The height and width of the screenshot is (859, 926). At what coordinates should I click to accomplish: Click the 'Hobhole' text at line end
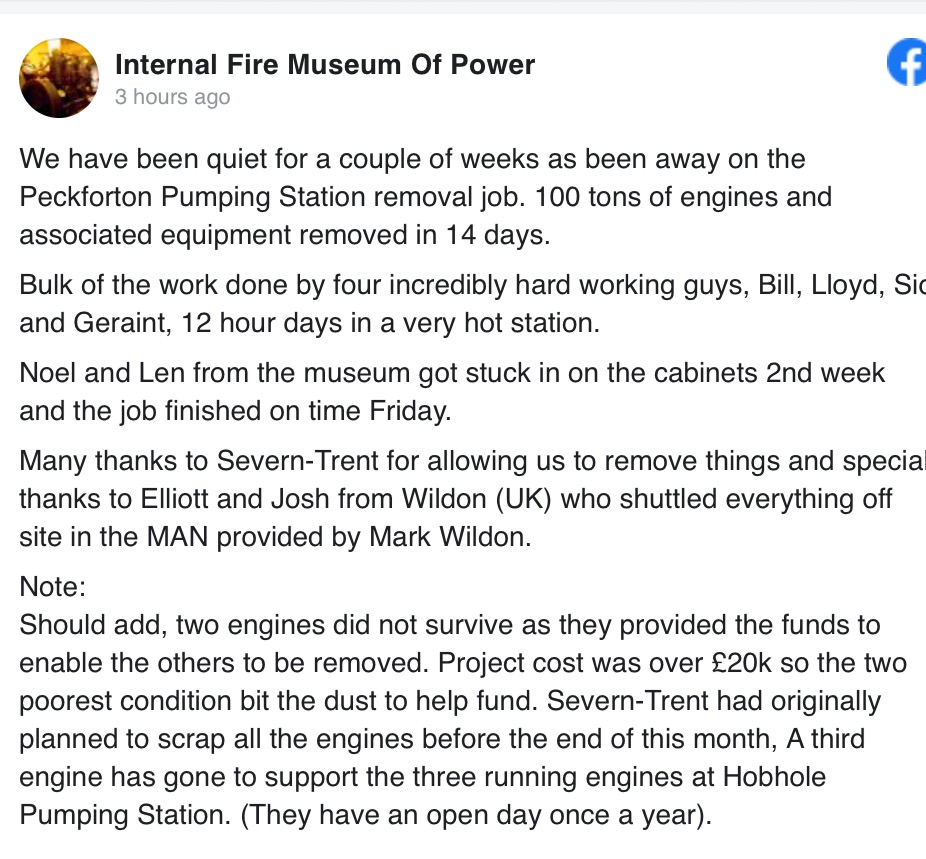click(774, 777)
